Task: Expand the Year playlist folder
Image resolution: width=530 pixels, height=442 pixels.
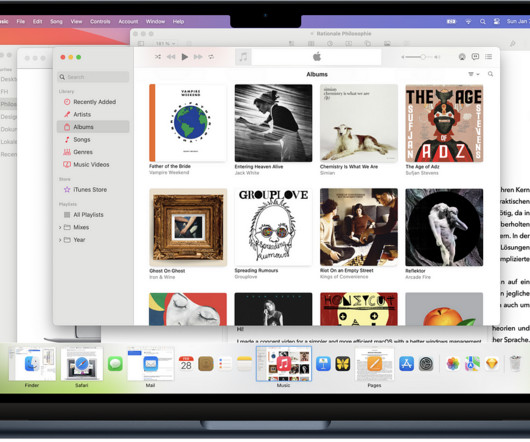Action: pyautogui.click(x=60, y=240)
